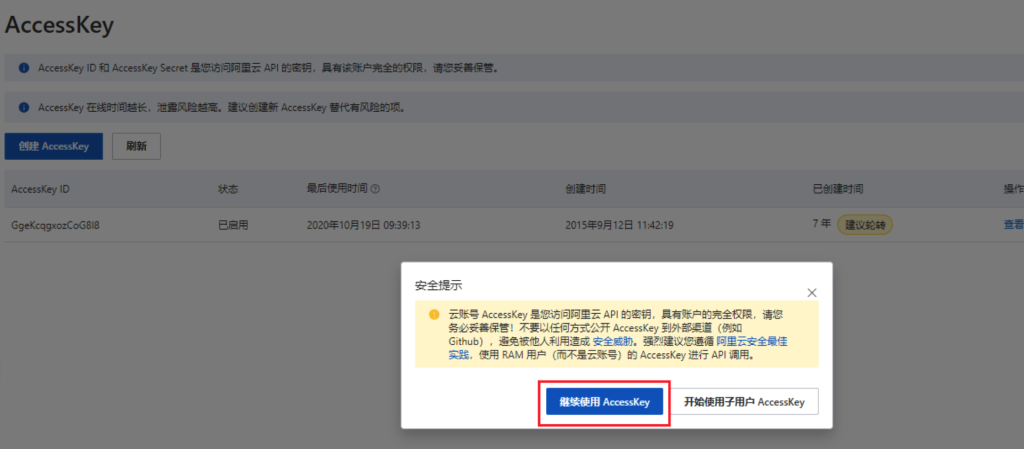Image resolution: width=1024 pixels, height=449 pixels.
Task: Click the 建议轮转 tag
Action: (865, 225)
